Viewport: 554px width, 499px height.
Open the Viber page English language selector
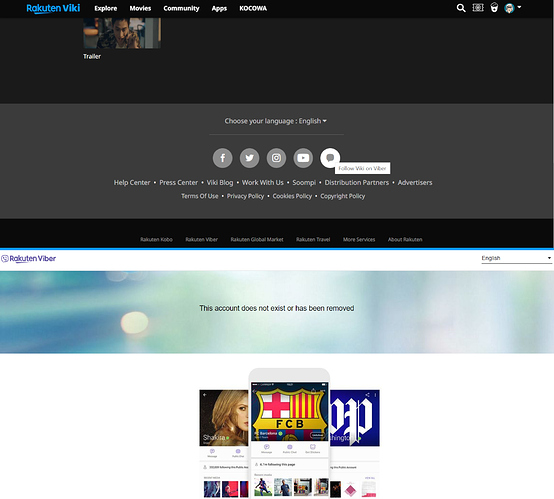coord(516,258)
